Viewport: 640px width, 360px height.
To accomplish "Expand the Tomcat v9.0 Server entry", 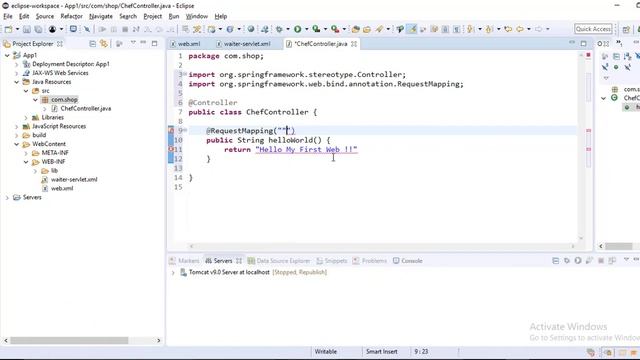I will [173, 272].
